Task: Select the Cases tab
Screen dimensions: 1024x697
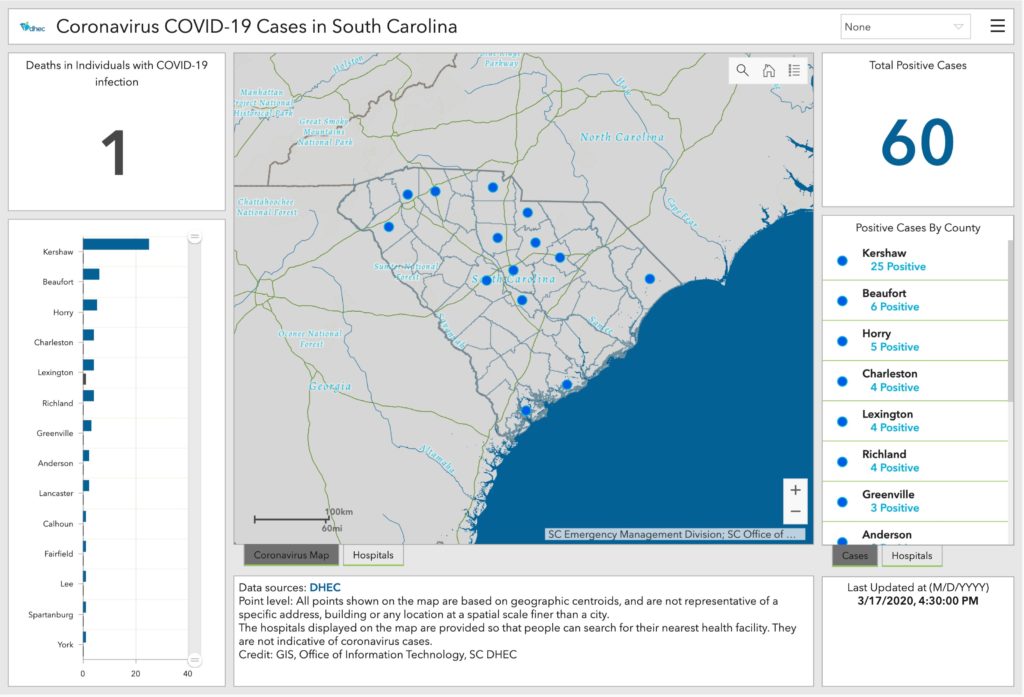Action: [x=855, y=556]
